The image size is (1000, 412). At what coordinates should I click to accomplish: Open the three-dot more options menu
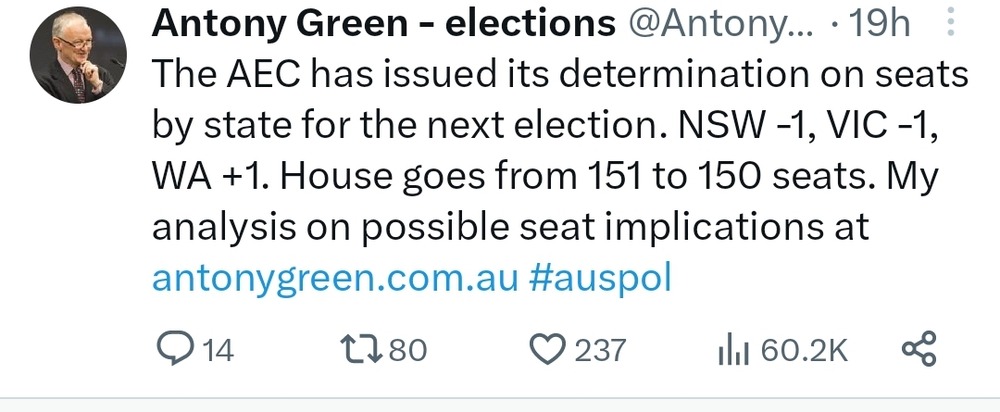(x=949, y=23)
